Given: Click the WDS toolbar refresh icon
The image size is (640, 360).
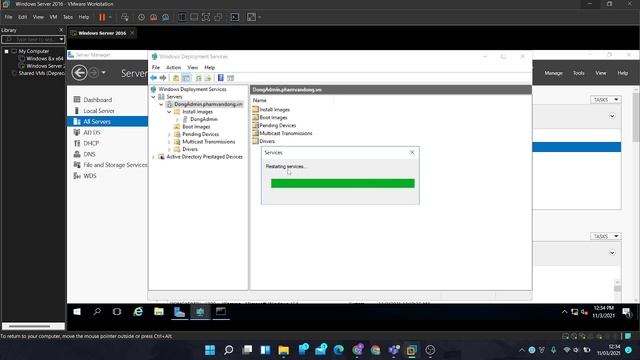Looking at the screenshot, I should (198, 78).
